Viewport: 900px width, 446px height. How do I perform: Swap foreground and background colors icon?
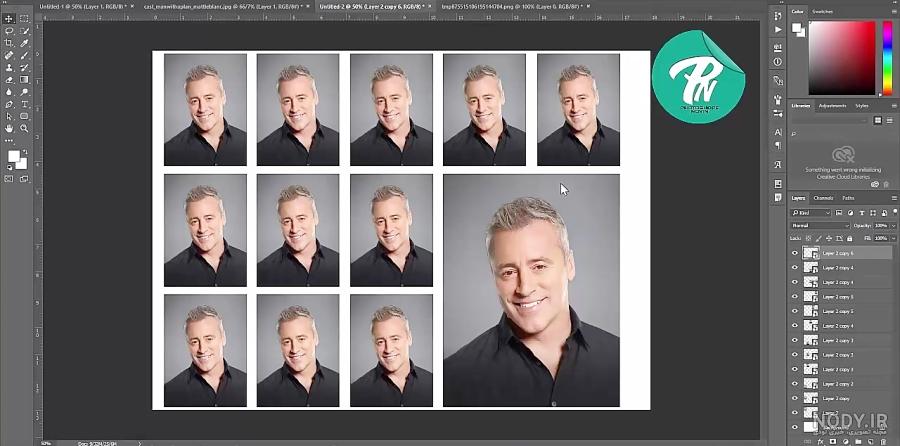coord(24,151)
